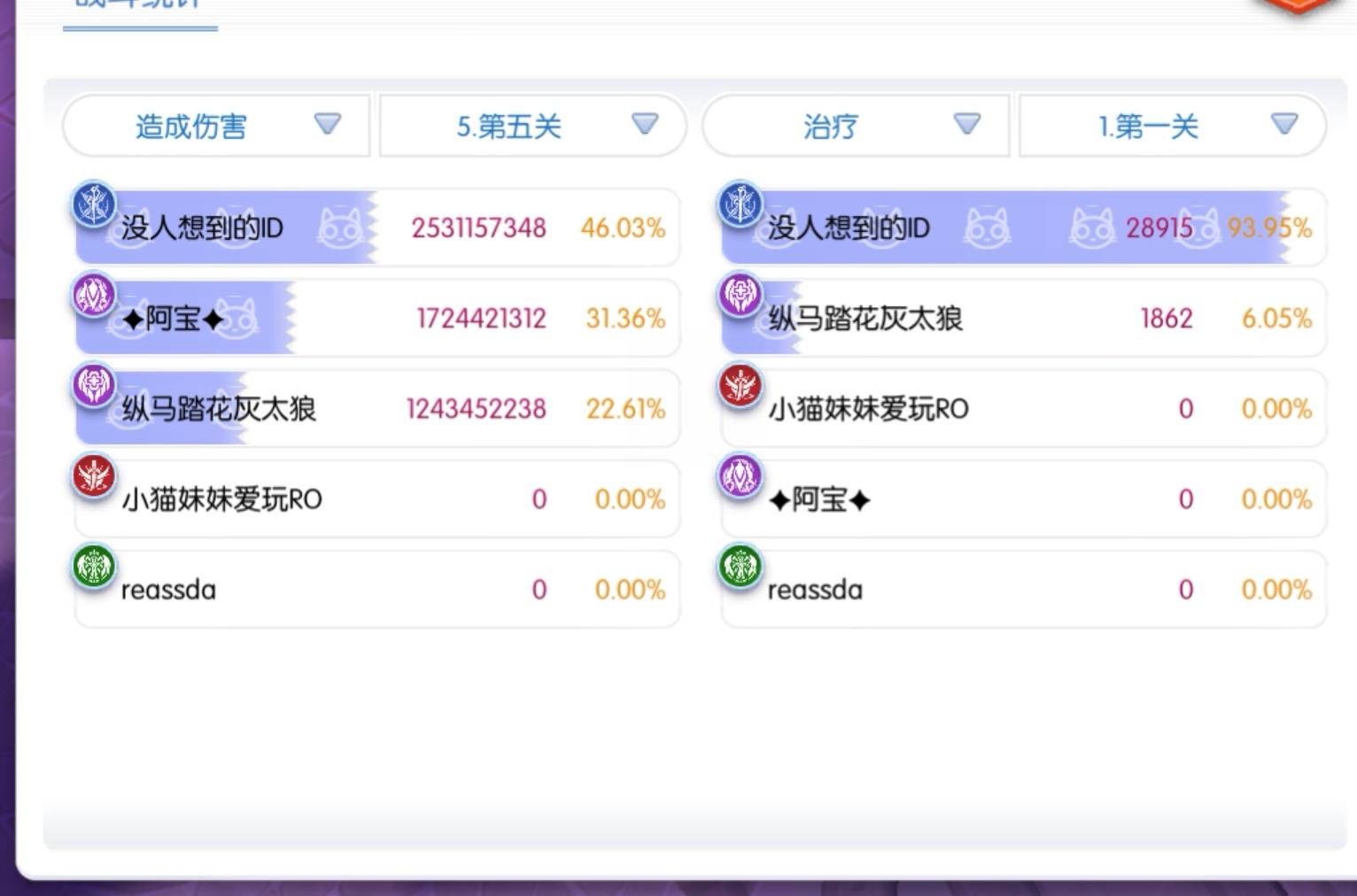Click ✦阿宝✦ class icon in damage list
Image resolution: width=1357 pixels, height=896 pixels.
tap(93, 295)
